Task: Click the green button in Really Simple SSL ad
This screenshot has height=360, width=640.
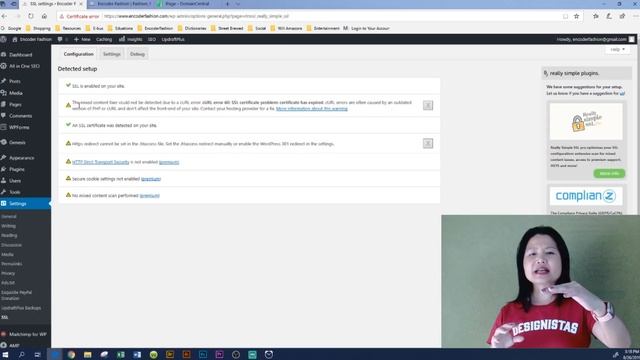Action: click(x=609, y=173)
